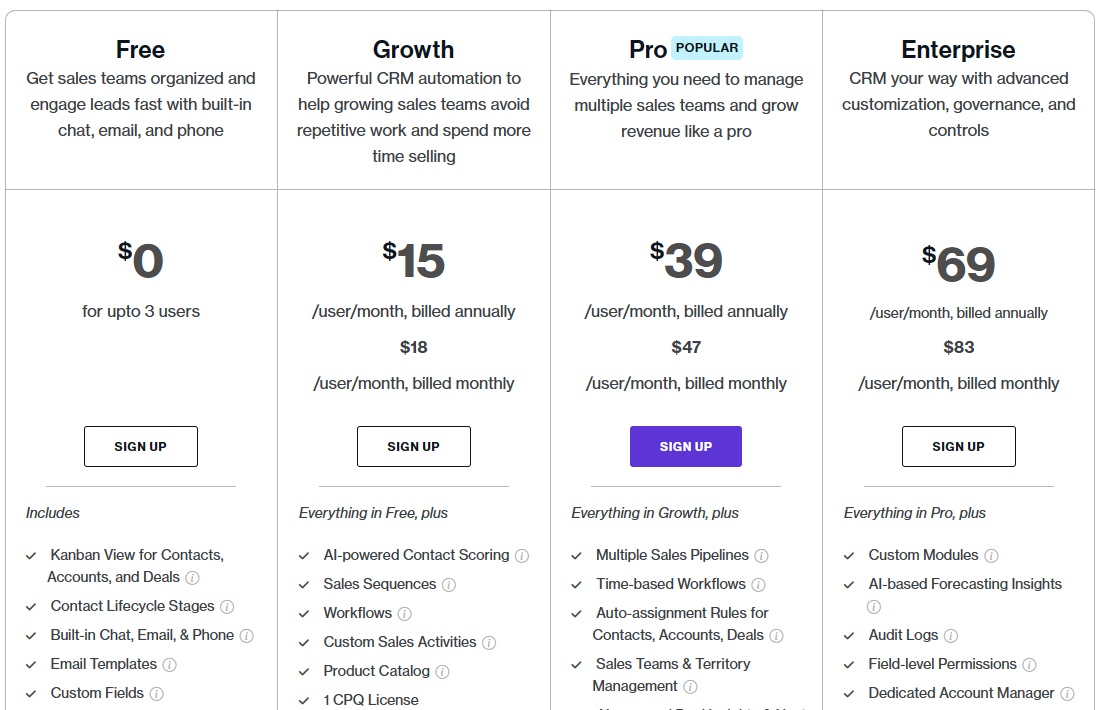Open info icon beside Workflows
The width and height of the screenshot is (1102, 710).
404,614
